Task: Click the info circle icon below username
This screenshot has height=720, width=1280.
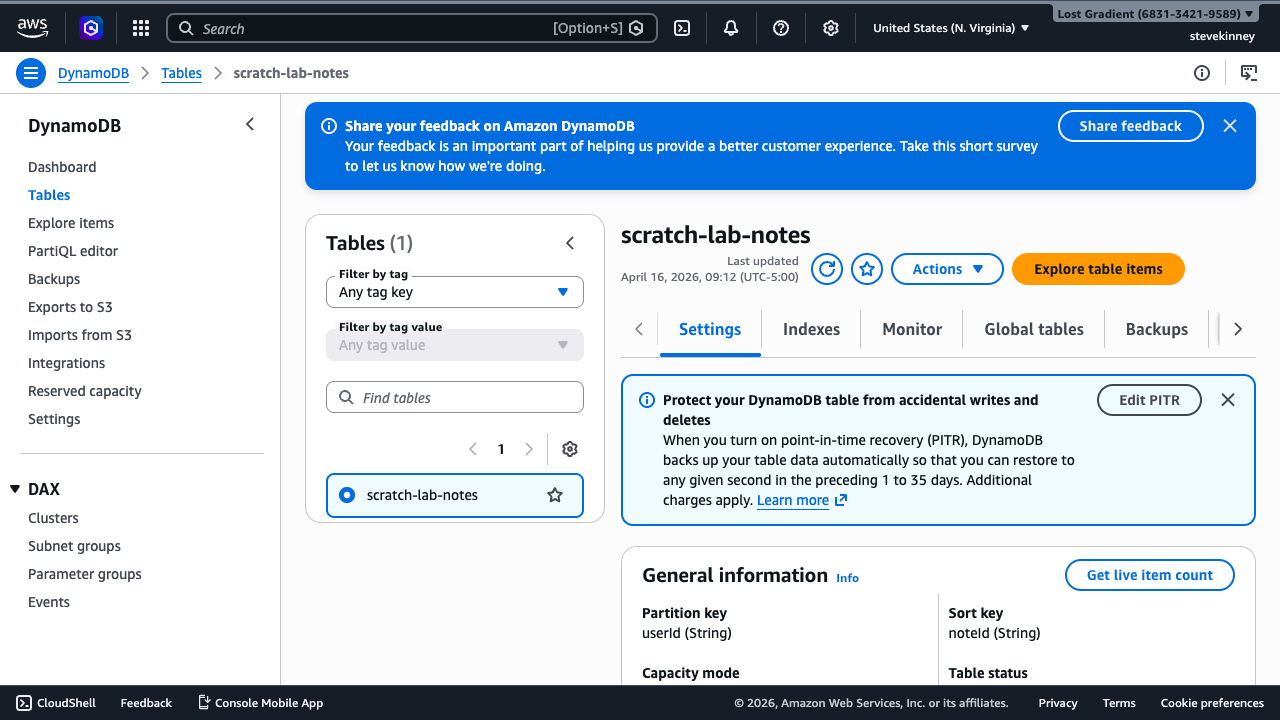Action: point(1202,73)
